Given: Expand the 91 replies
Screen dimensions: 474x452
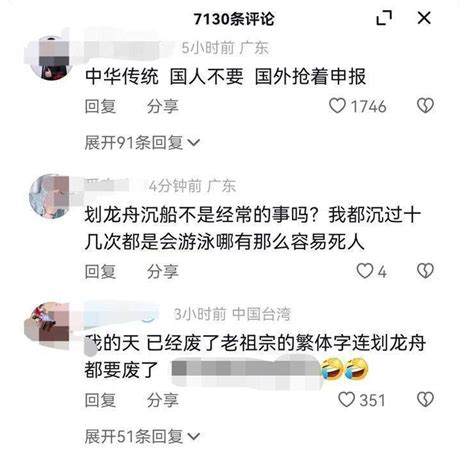Looking at the screenshot, I should 142,143.
